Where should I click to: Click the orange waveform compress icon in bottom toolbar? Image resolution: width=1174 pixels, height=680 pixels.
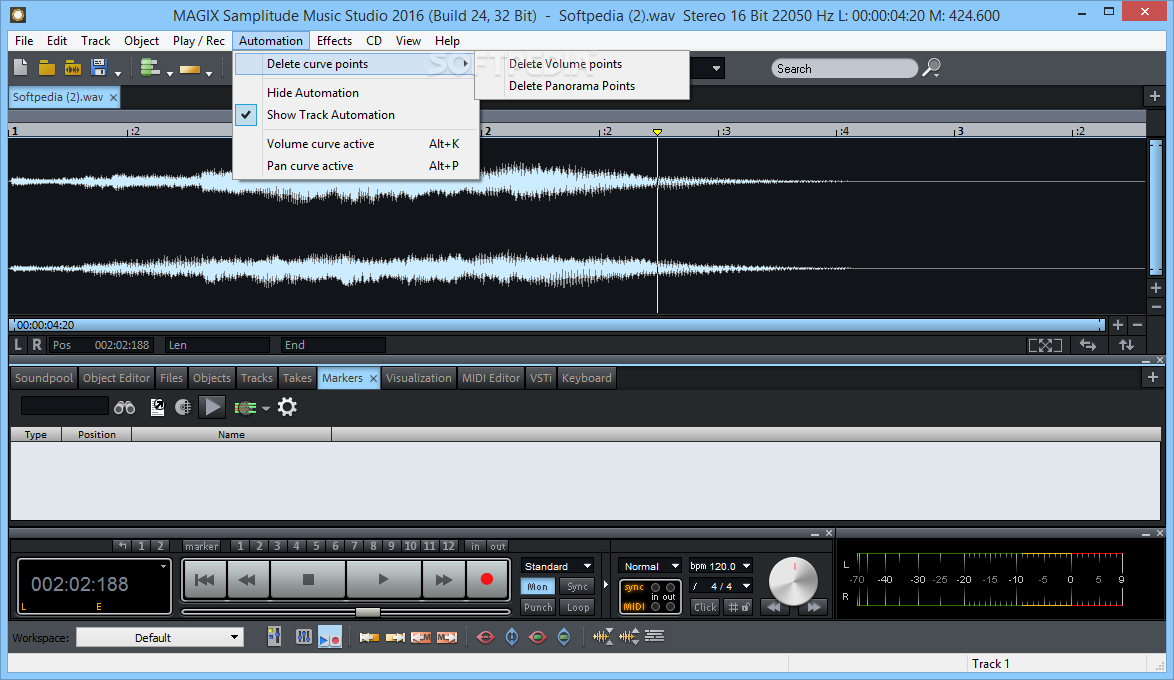603,637
